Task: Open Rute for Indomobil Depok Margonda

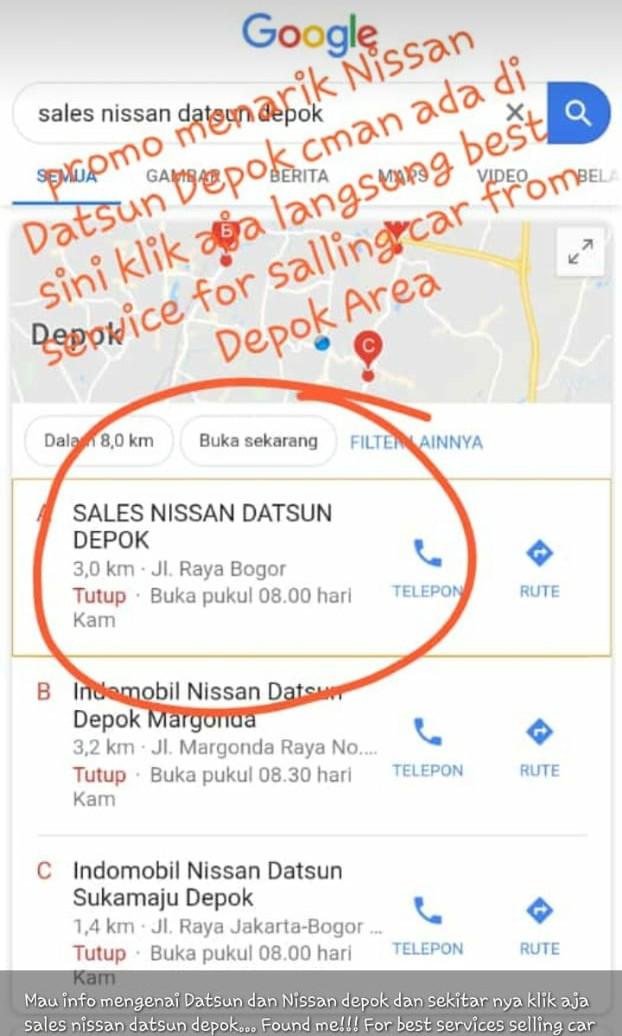Action: pyautogui.click(x=539, y=747)
